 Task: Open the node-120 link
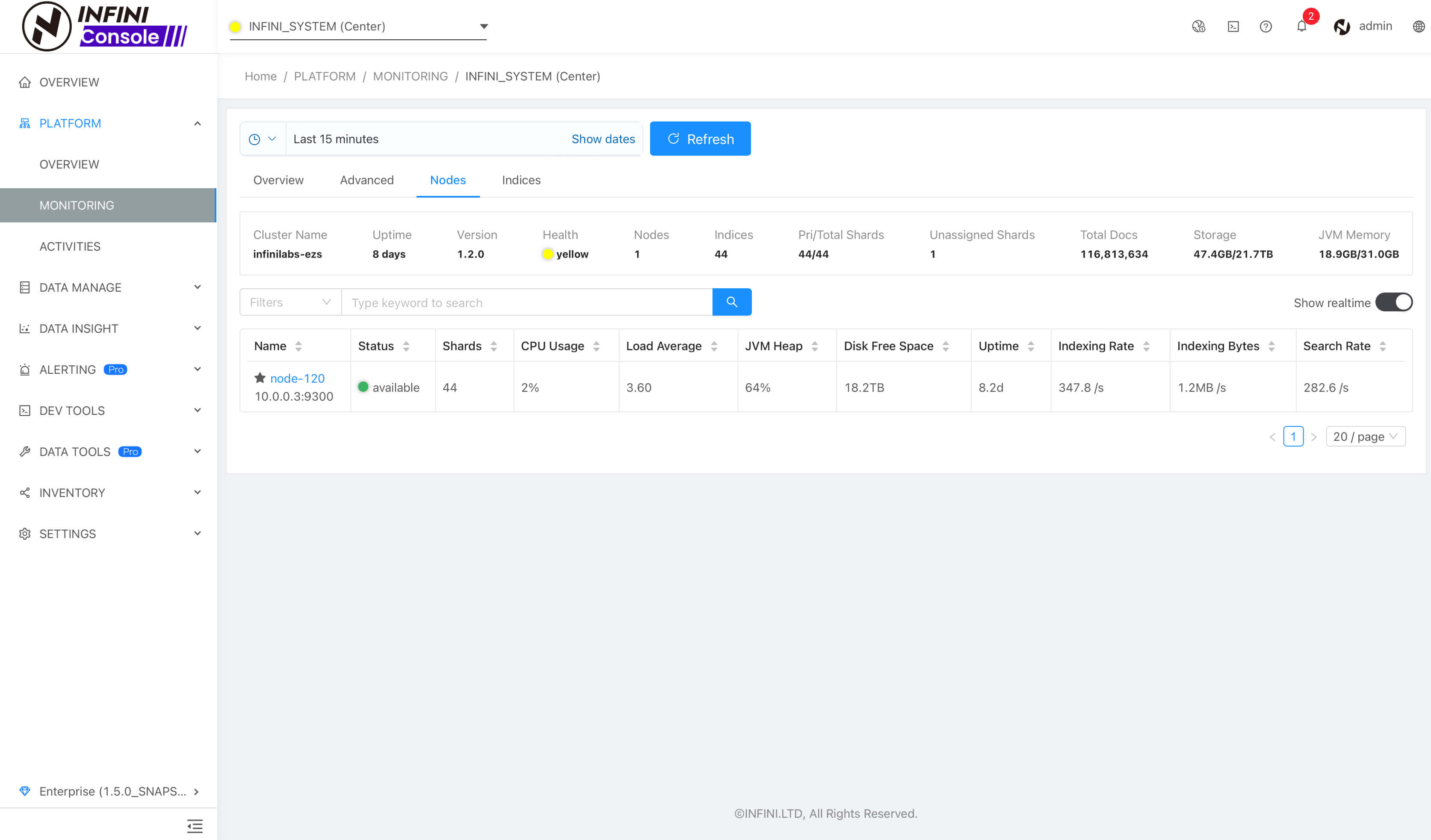point(297,378)
